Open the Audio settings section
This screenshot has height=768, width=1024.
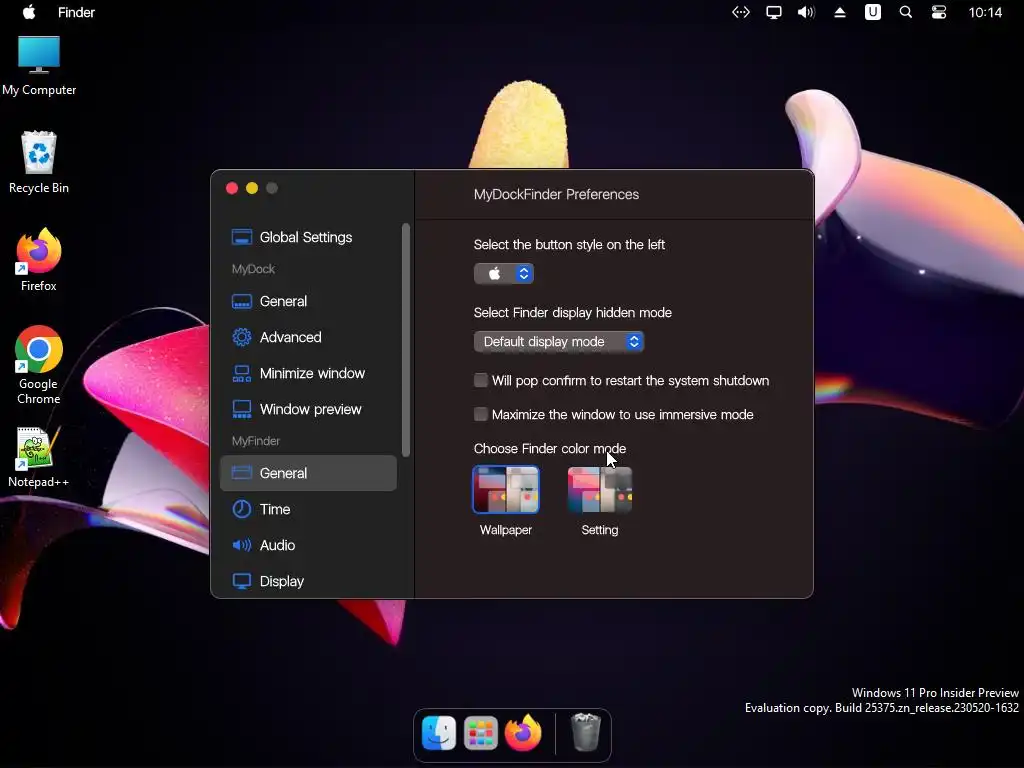pos(308,545)
